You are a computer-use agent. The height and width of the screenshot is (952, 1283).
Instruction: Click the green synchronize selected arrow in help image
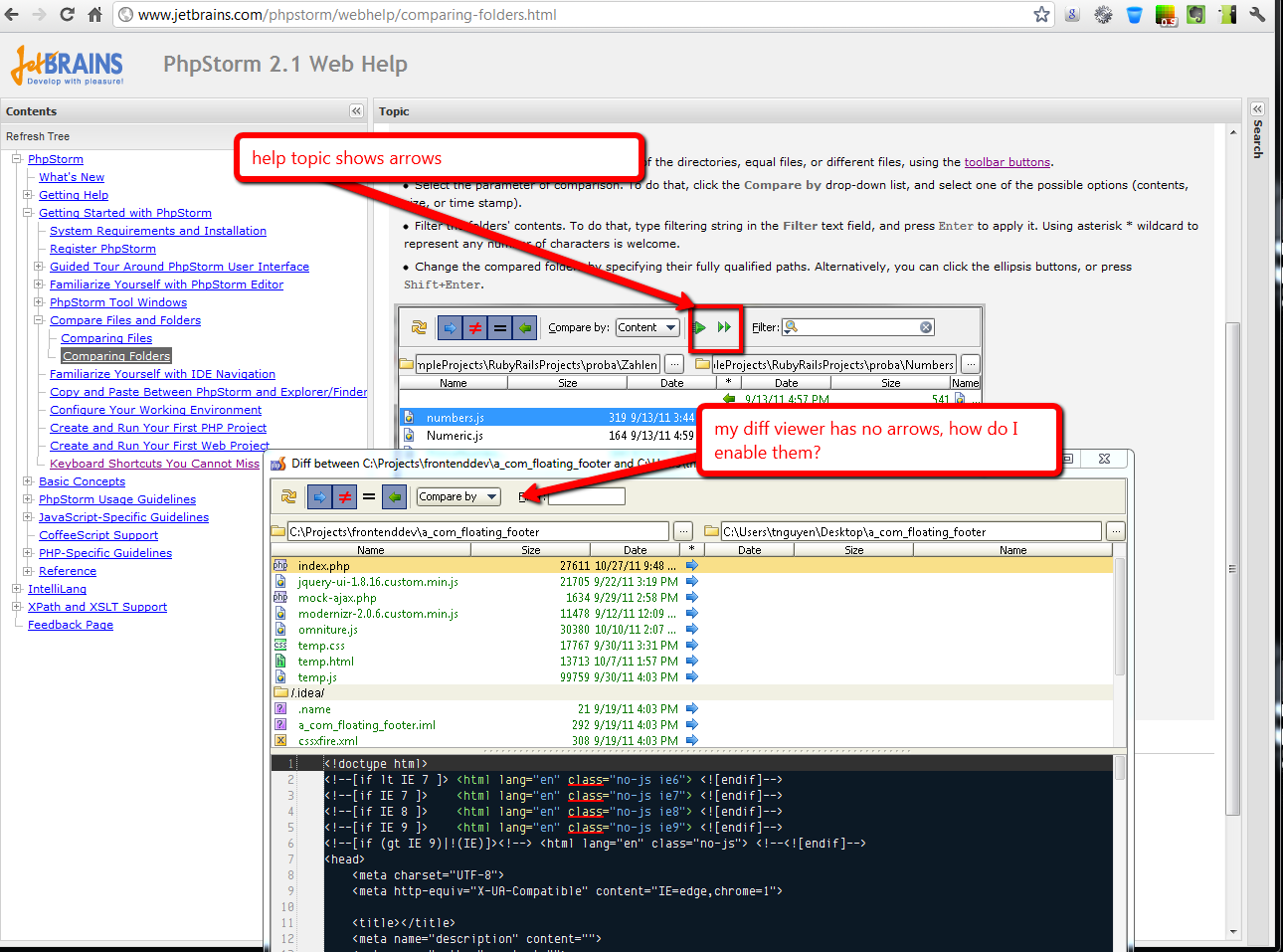pos(699,327)
